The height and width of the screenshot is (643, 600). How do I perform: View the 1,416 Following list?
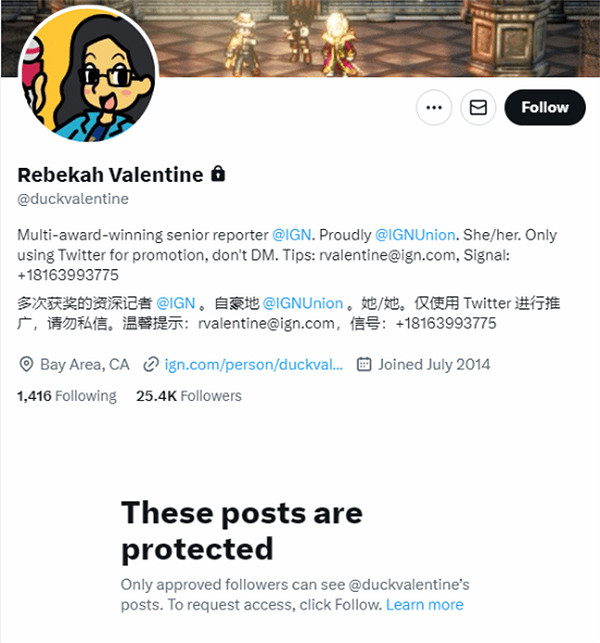click(x=67, y=396)
